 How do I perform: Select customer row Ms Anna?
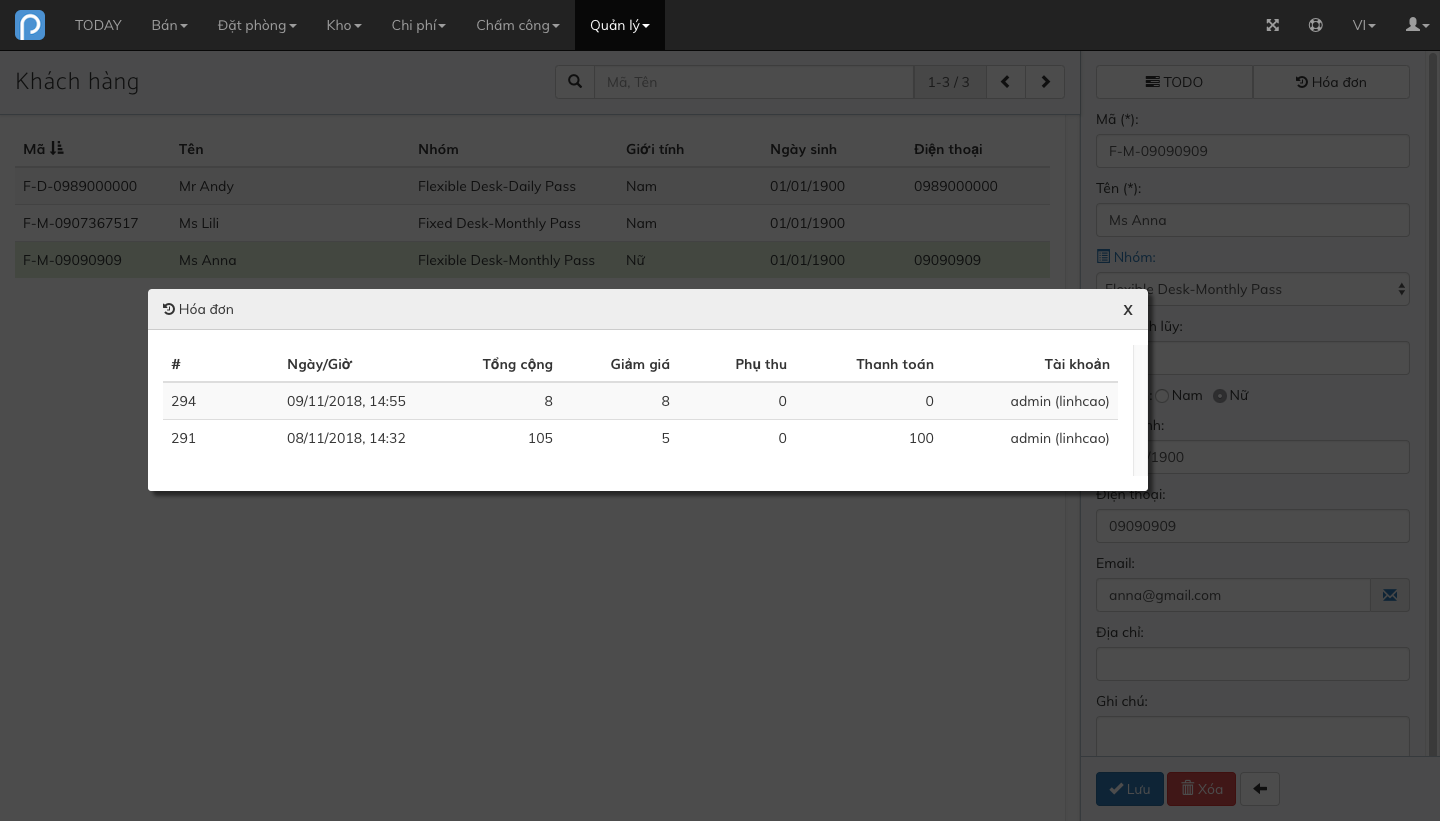coord(532,260)
